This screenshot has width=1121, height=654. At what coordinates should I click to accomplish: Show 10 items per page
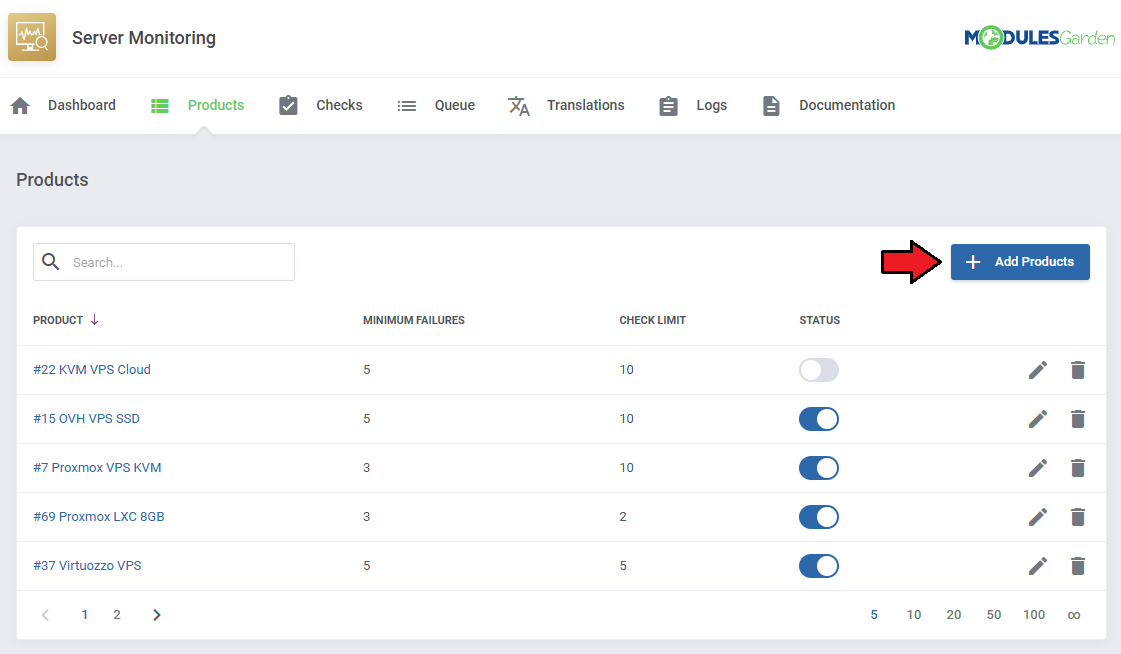click(x=914, y=615)
